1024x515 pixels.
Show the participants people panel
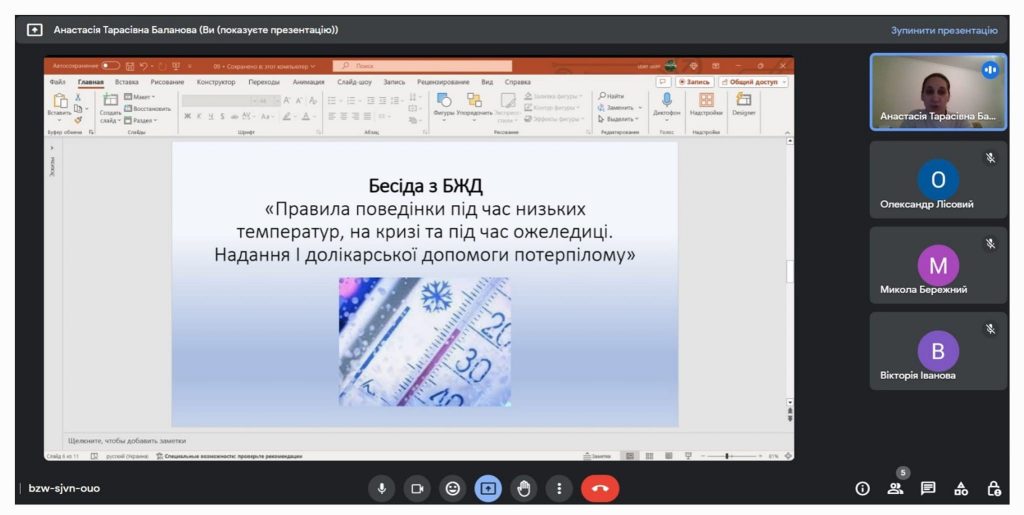pos(895,488)
